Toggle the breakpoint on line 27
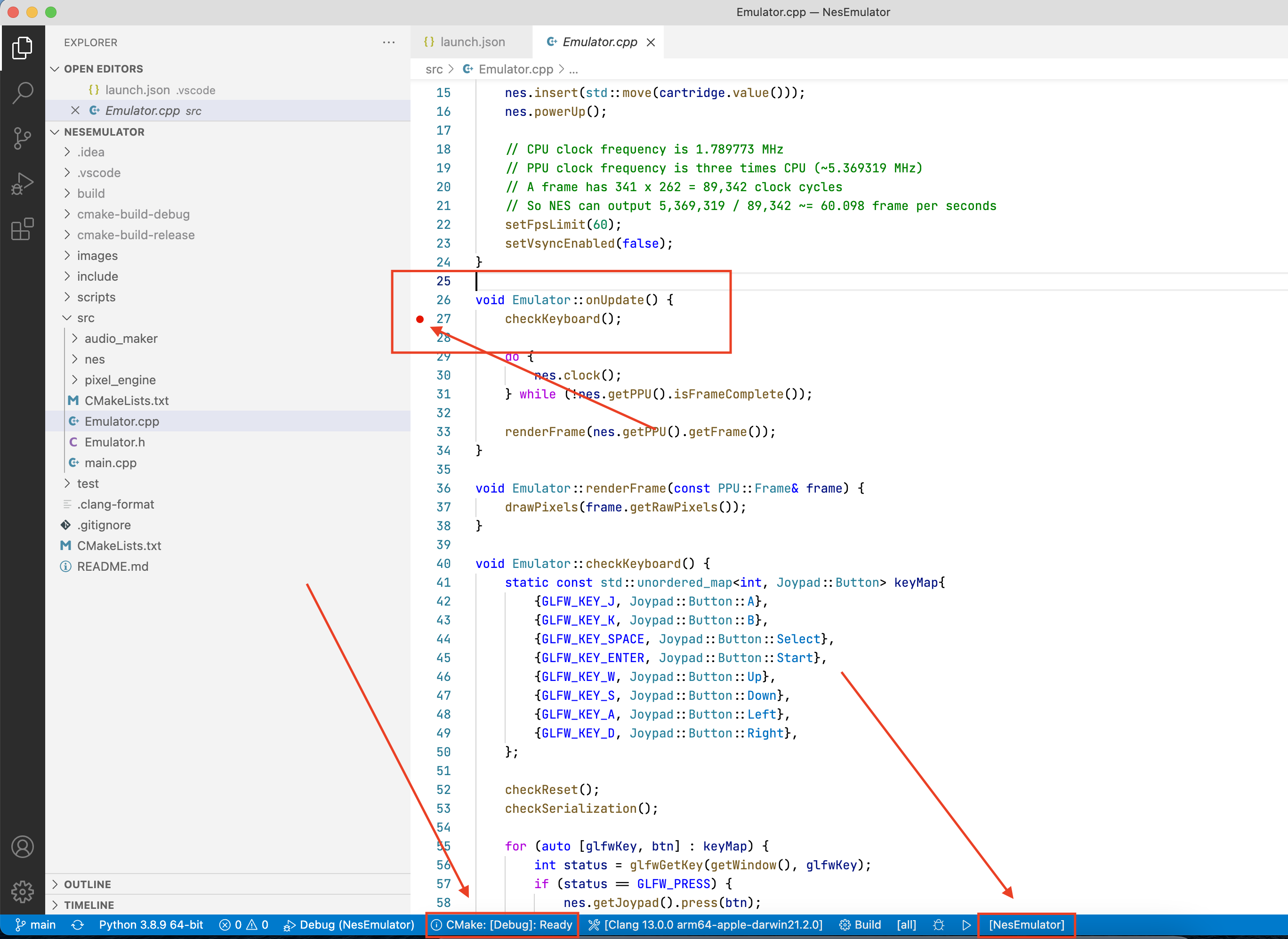 click(x=420, y=319)
